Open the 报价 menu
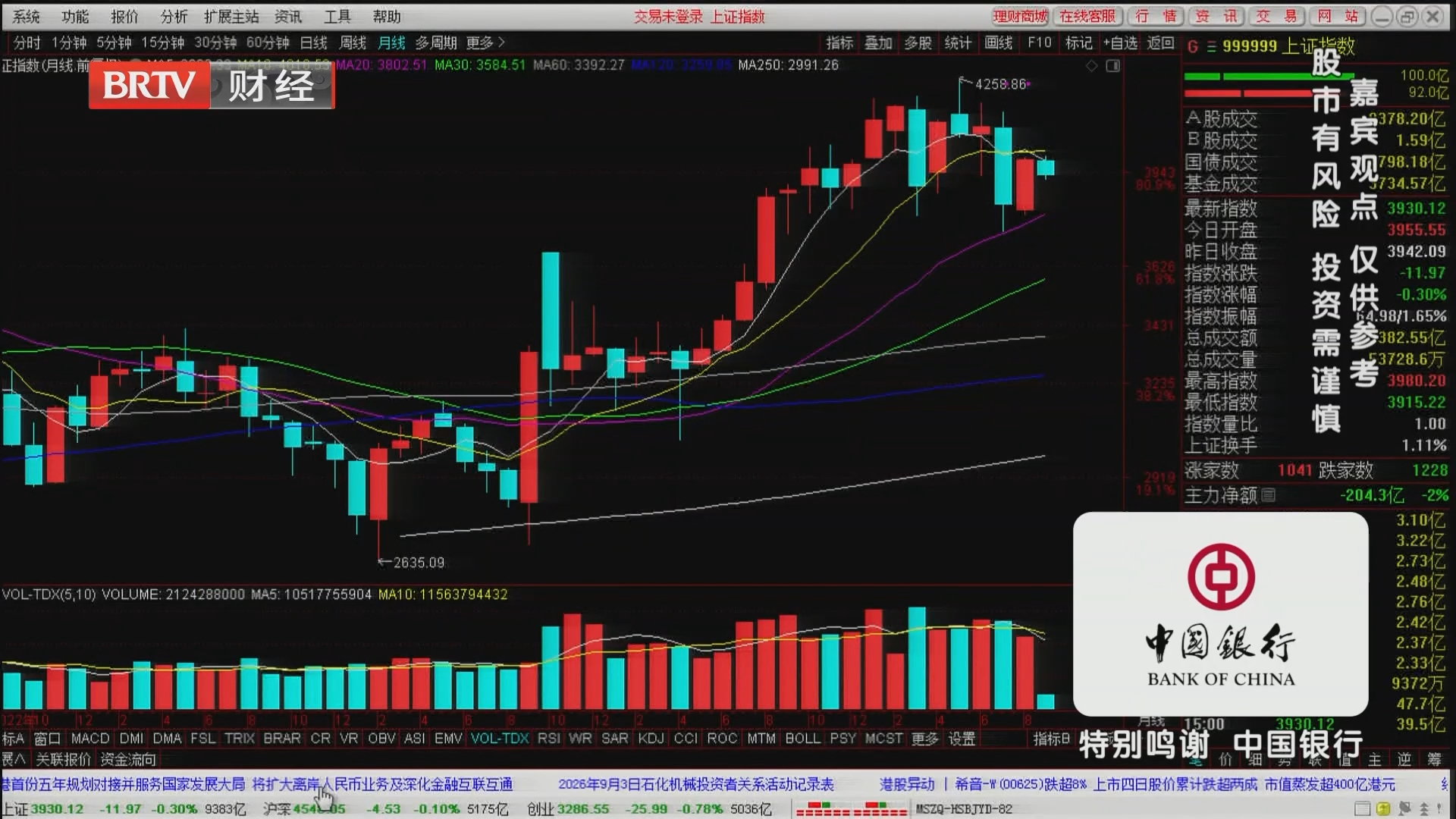 pos(124,17)
